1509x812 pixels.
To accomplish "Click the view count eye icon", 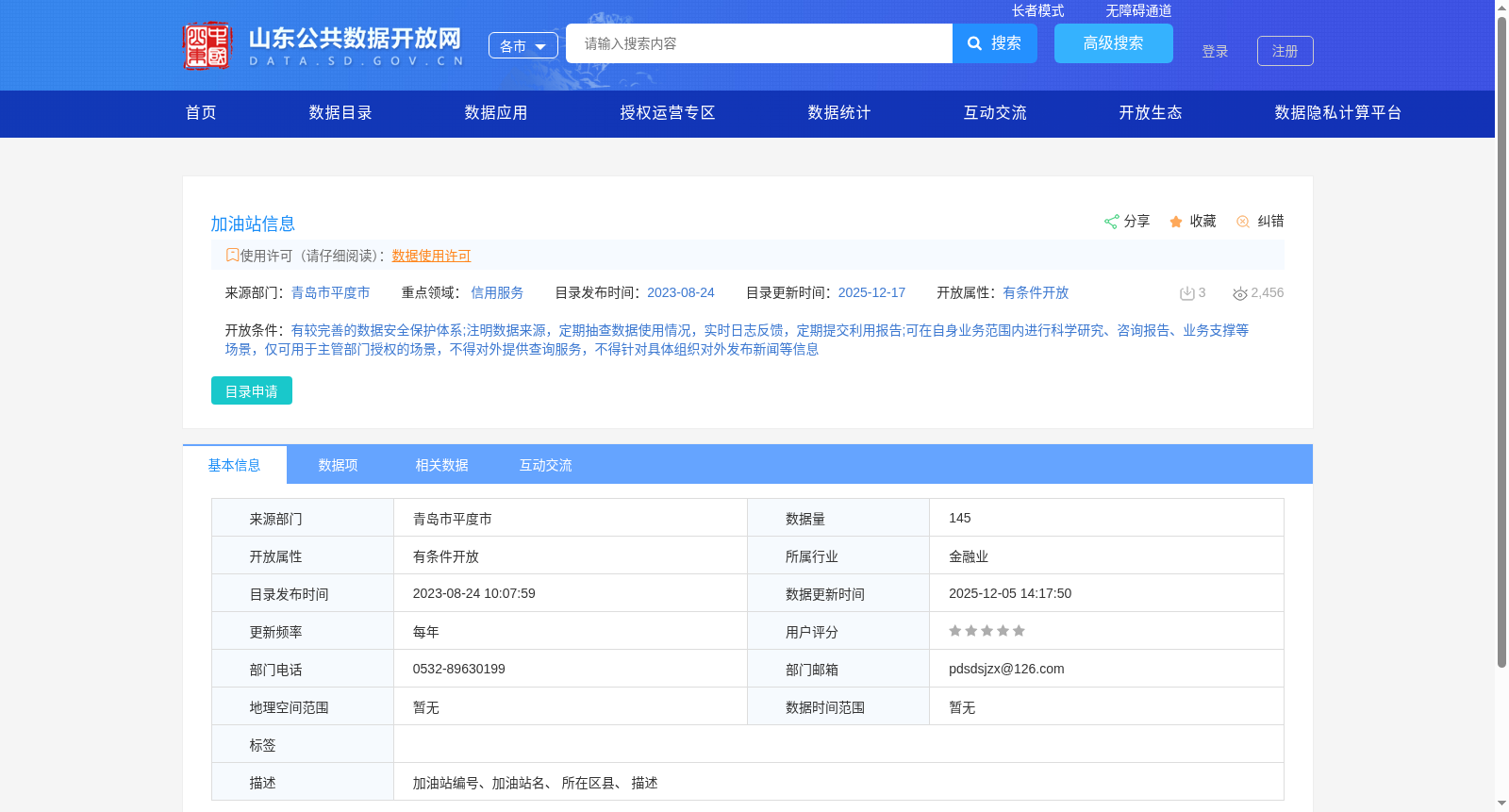I will 1240,293.
